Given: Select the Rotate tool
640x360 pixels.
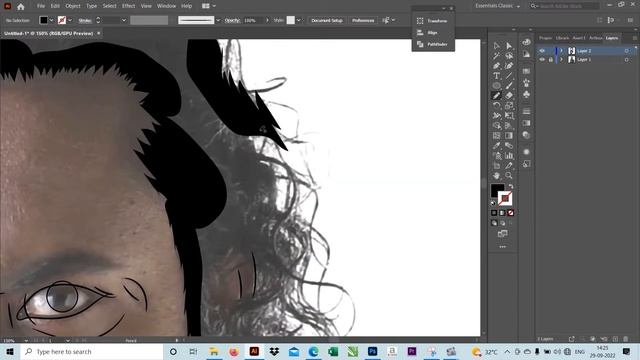Looking at the screenshot, I should click(496, 106).
